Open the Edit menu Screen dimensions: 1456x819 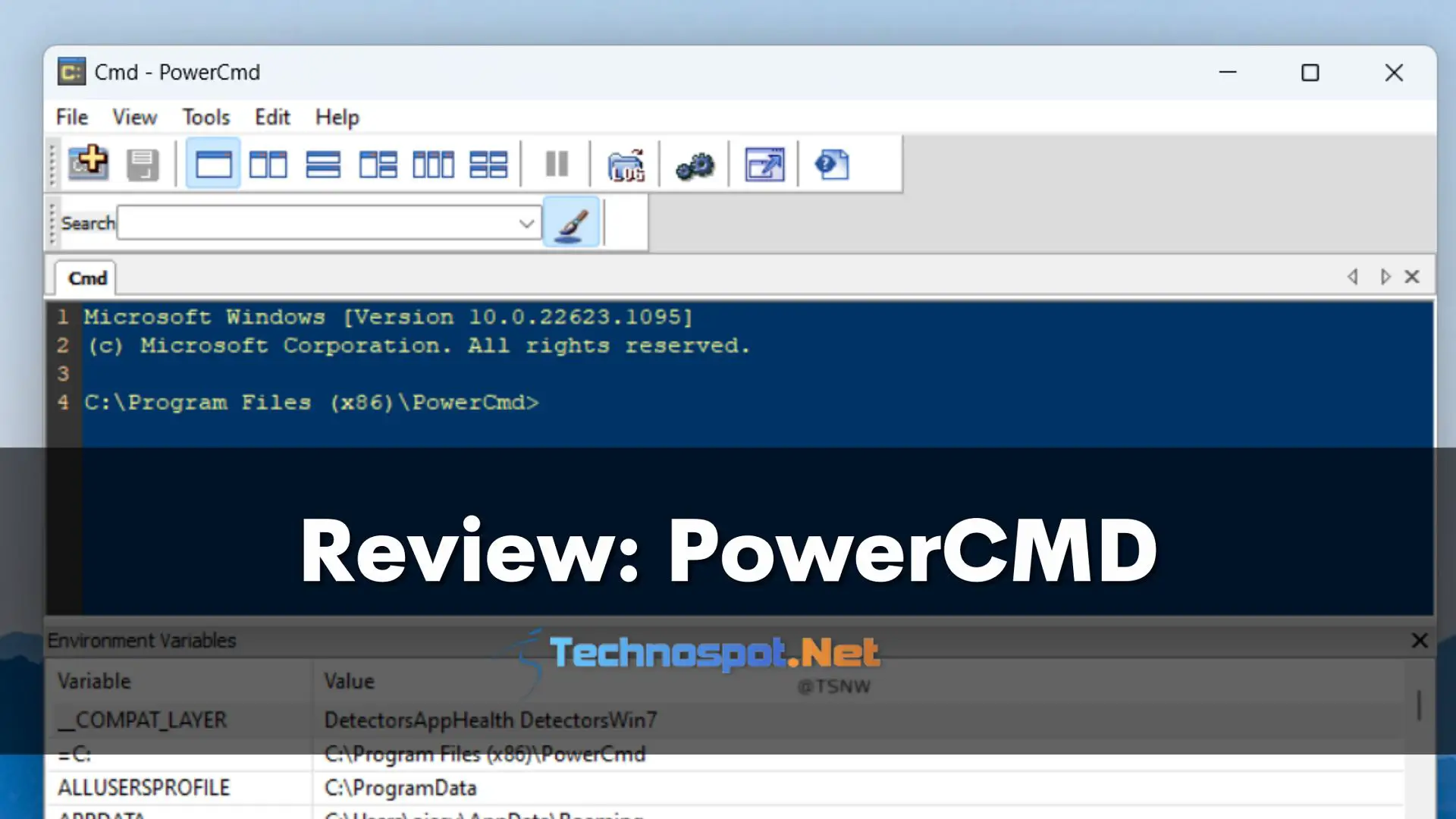point(272,117)
